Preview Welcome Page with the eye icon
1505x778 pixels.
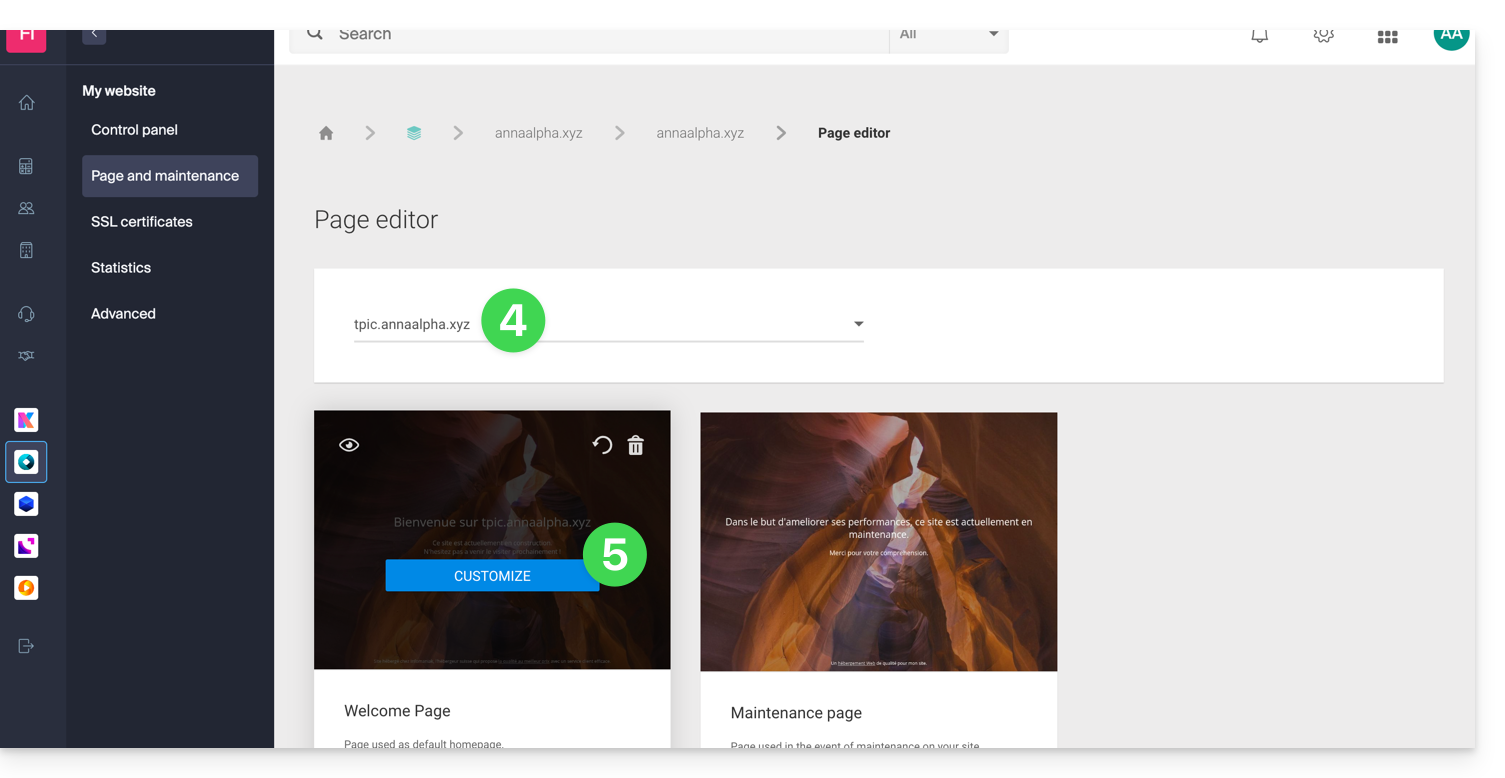[349, 445]
